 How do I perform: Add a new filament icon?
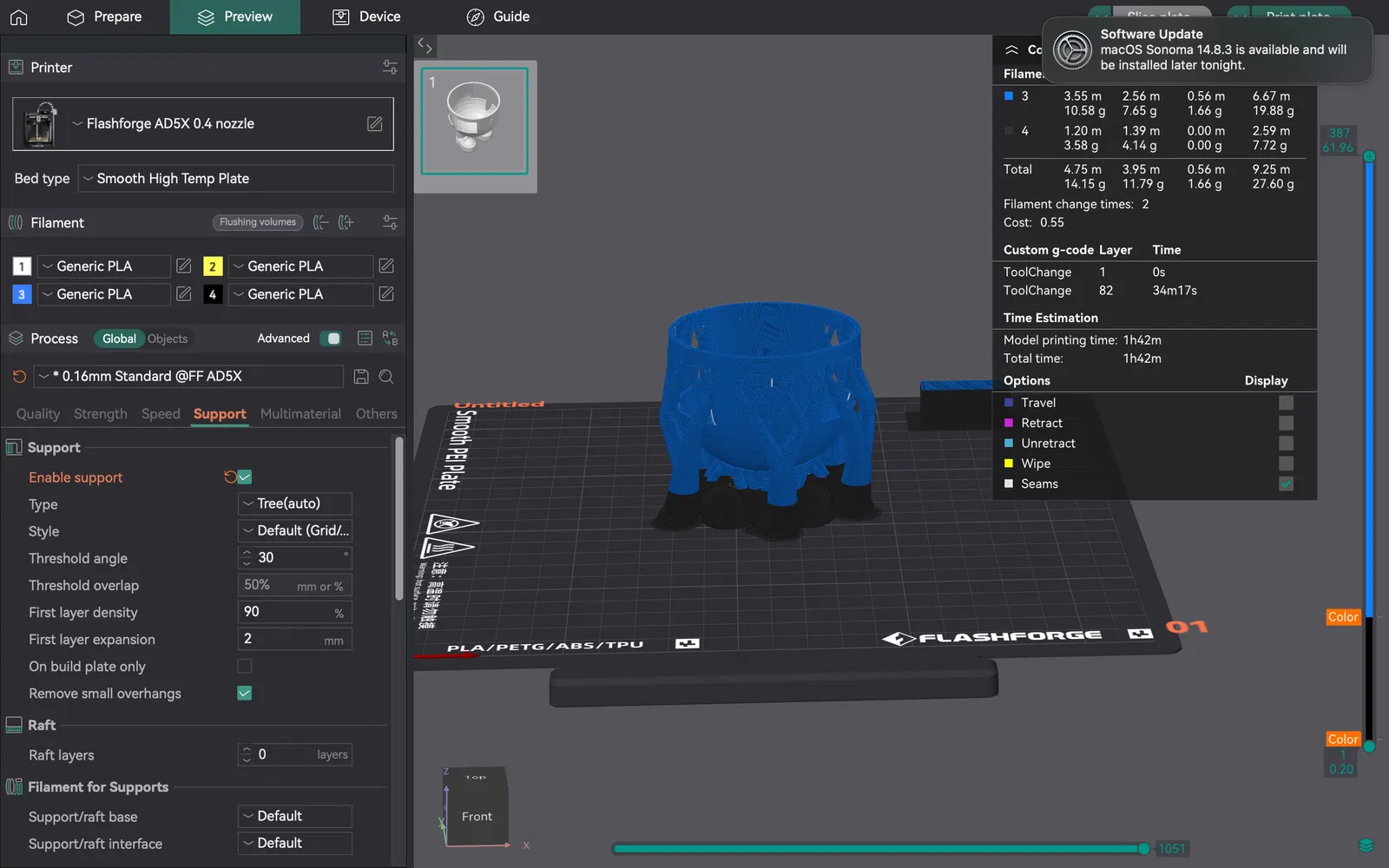click(x=346, y=222)
